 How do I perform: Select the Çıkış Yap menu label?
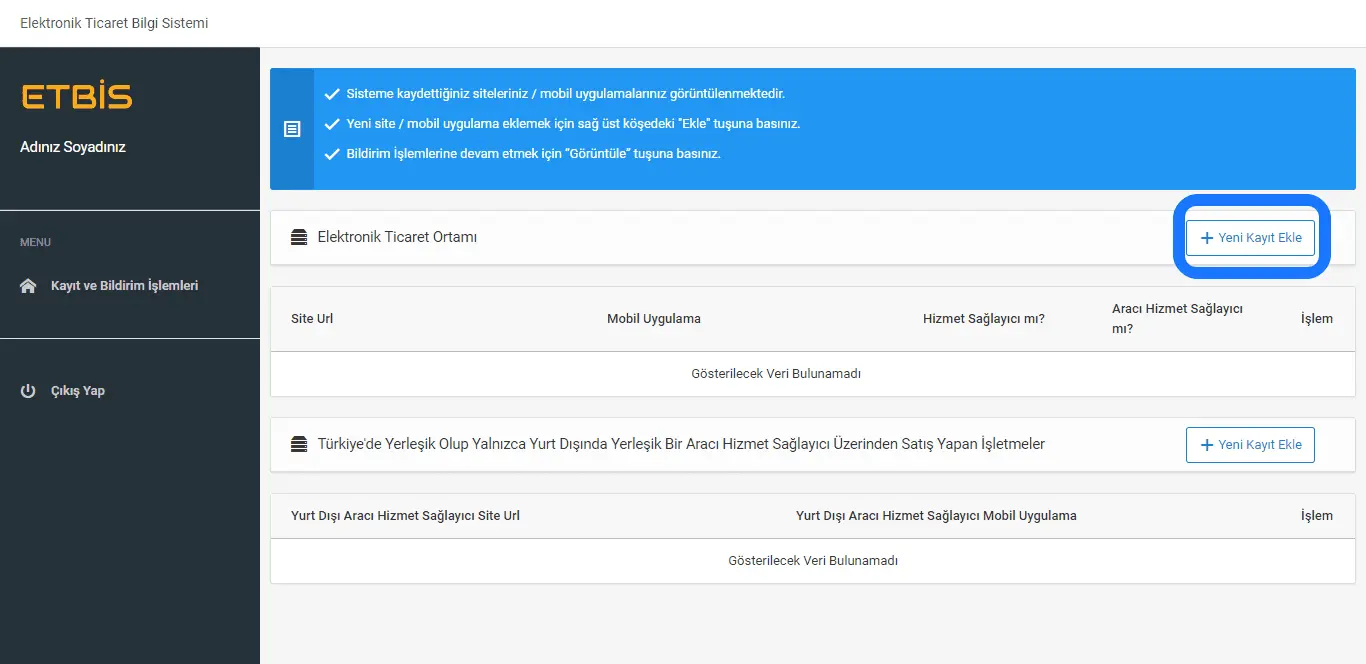tap(78, 391)
